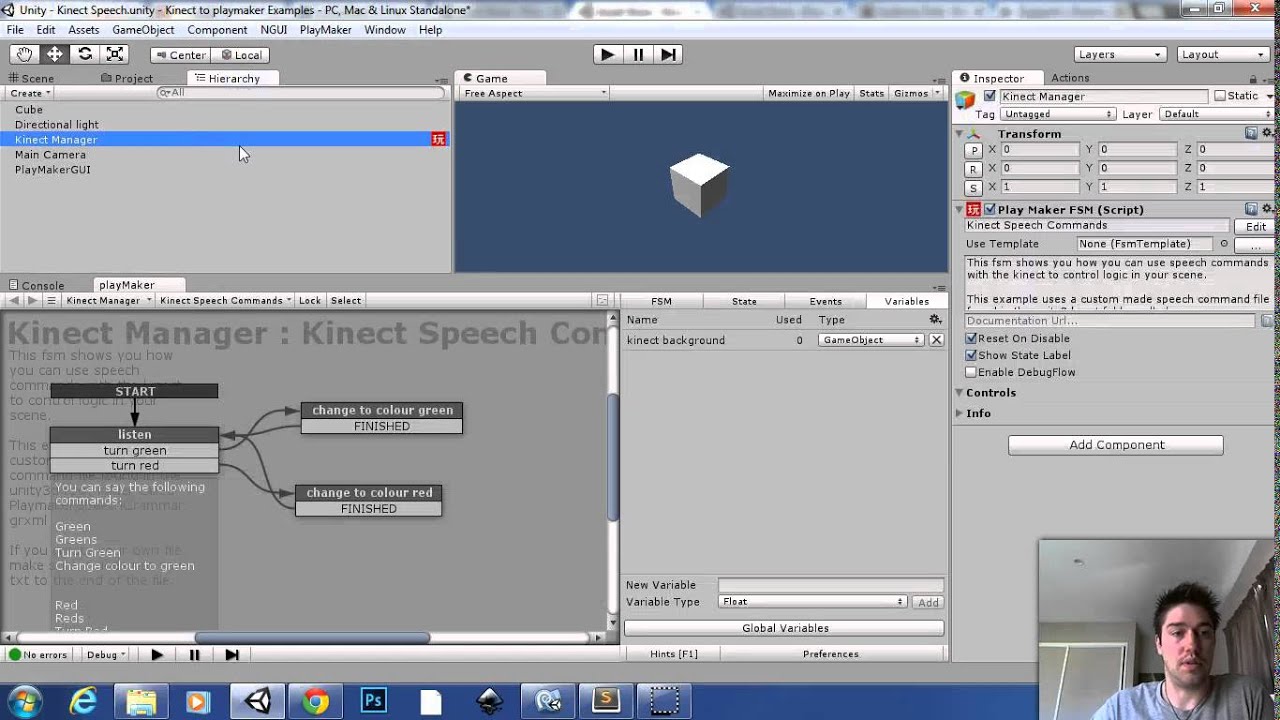This screenshot has width=1280, height=720.
Task: Toggle the Local orientation button
Action: (241, 55)
